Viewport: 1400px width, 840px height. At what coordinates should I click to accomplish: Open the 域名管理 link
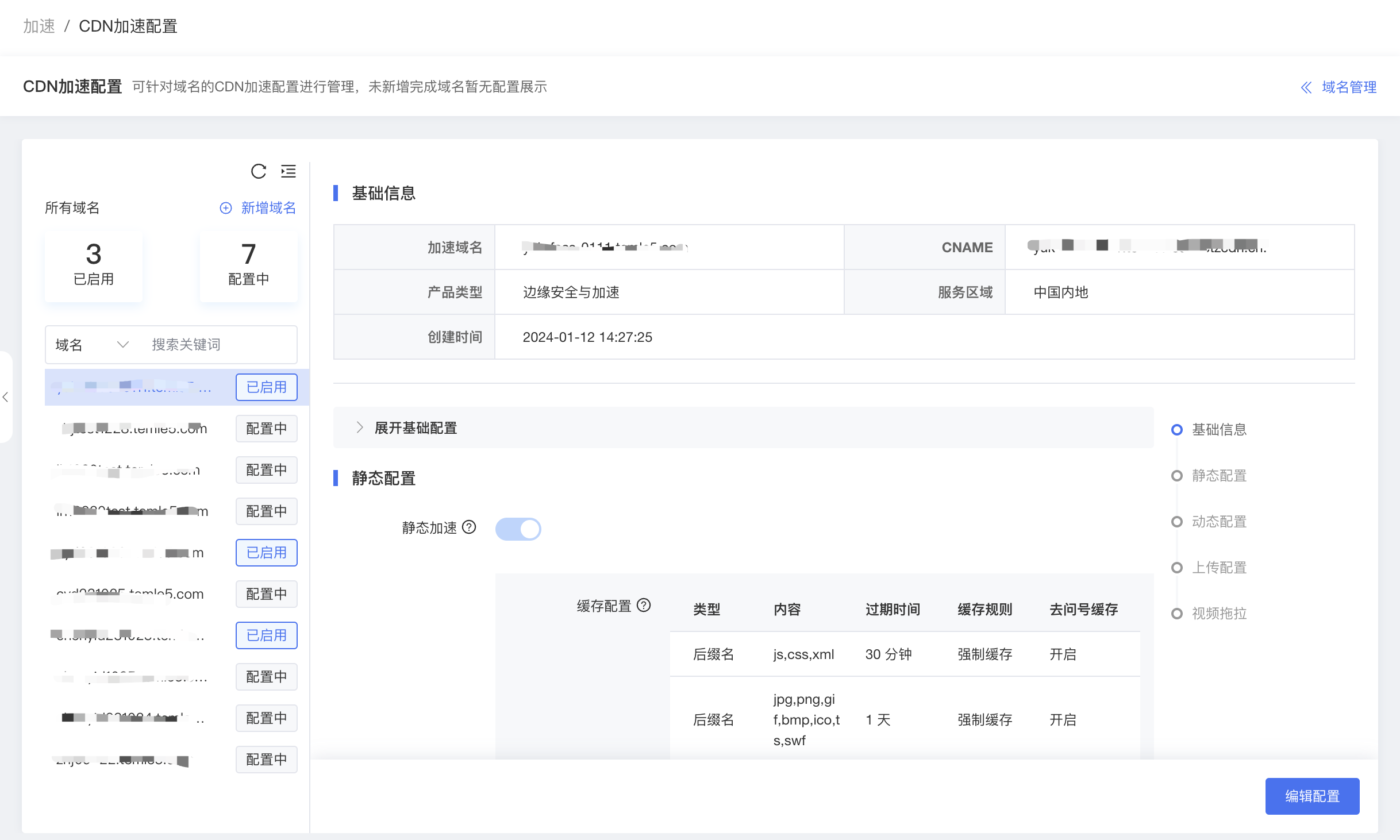pyautogui.click(x=1349, y=87)
